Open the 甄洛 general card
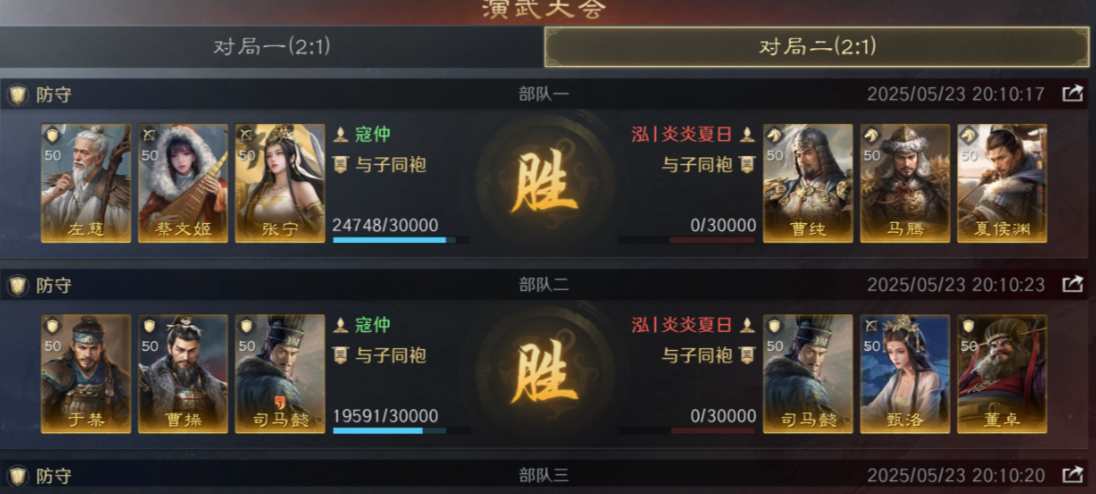Screen dimensions: 1096x494 click(905, 374)
